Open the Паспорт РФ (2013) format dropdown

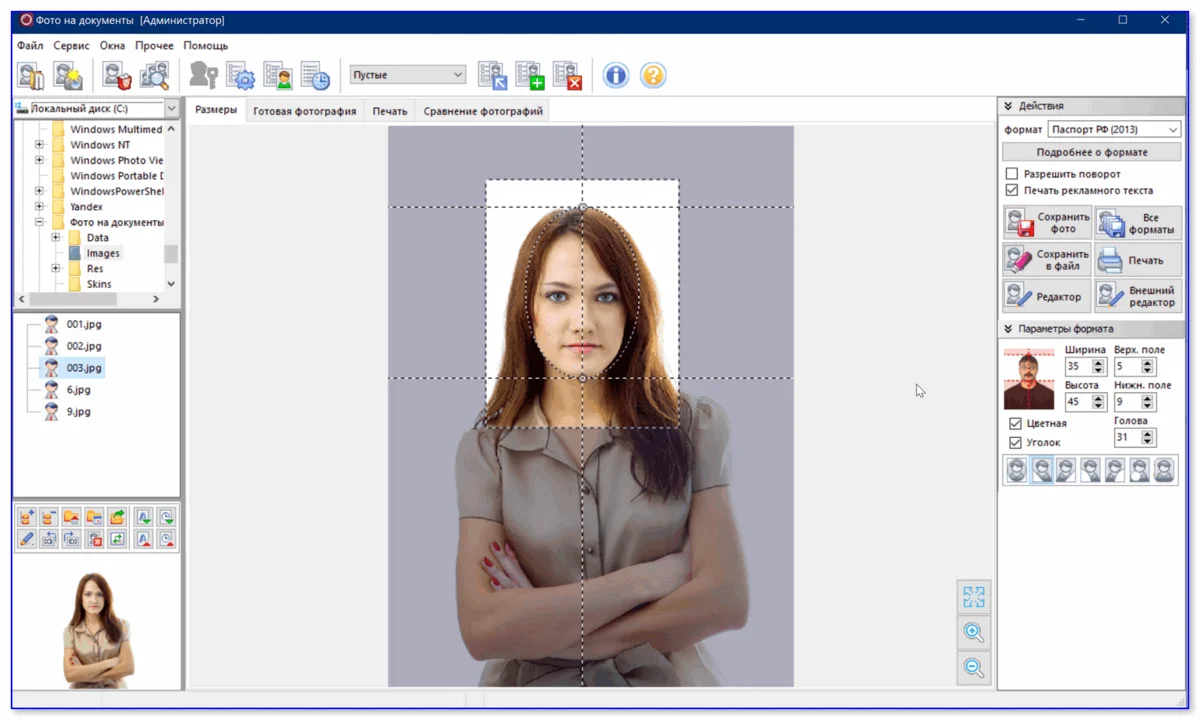click(1114, 129)
